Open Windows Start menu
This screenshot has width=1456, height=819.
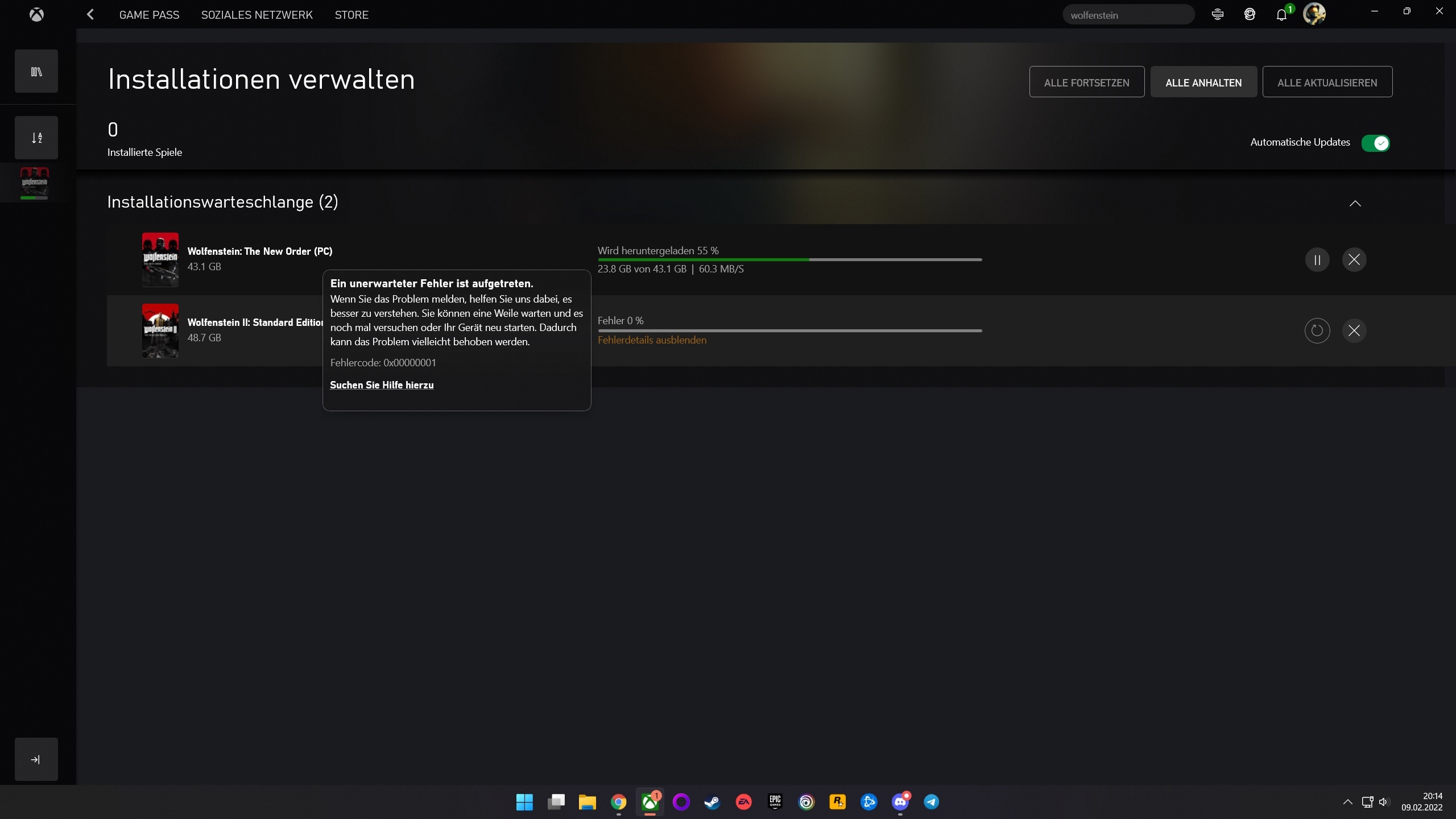(x=524, y=802)
